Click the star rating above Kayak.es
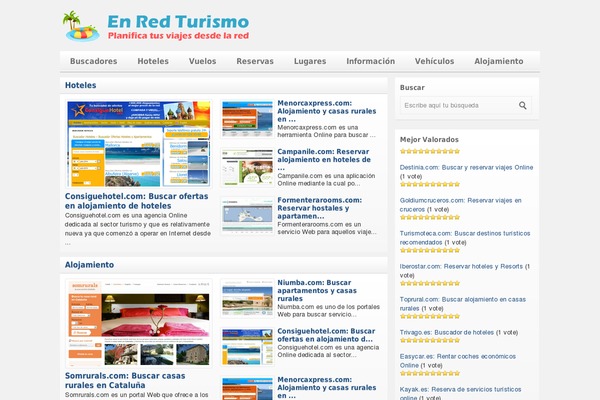 430,373
